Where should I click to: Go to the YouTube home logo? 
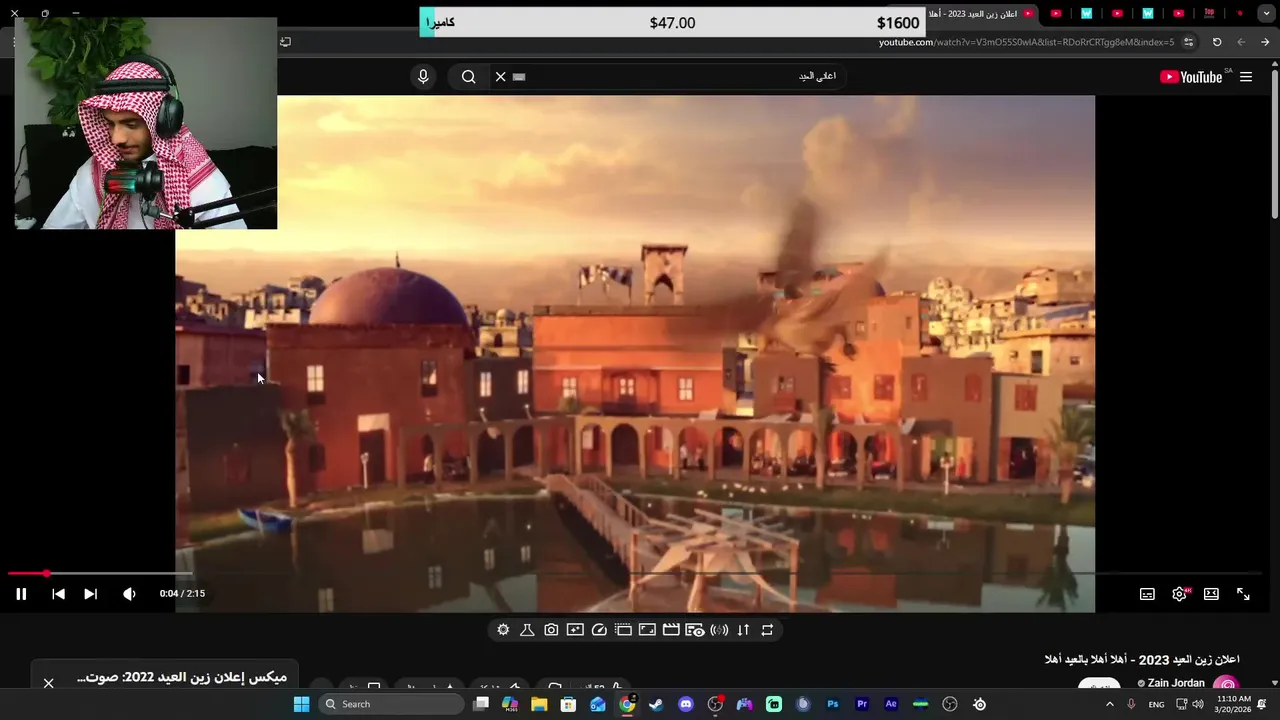click(1191, 77)
